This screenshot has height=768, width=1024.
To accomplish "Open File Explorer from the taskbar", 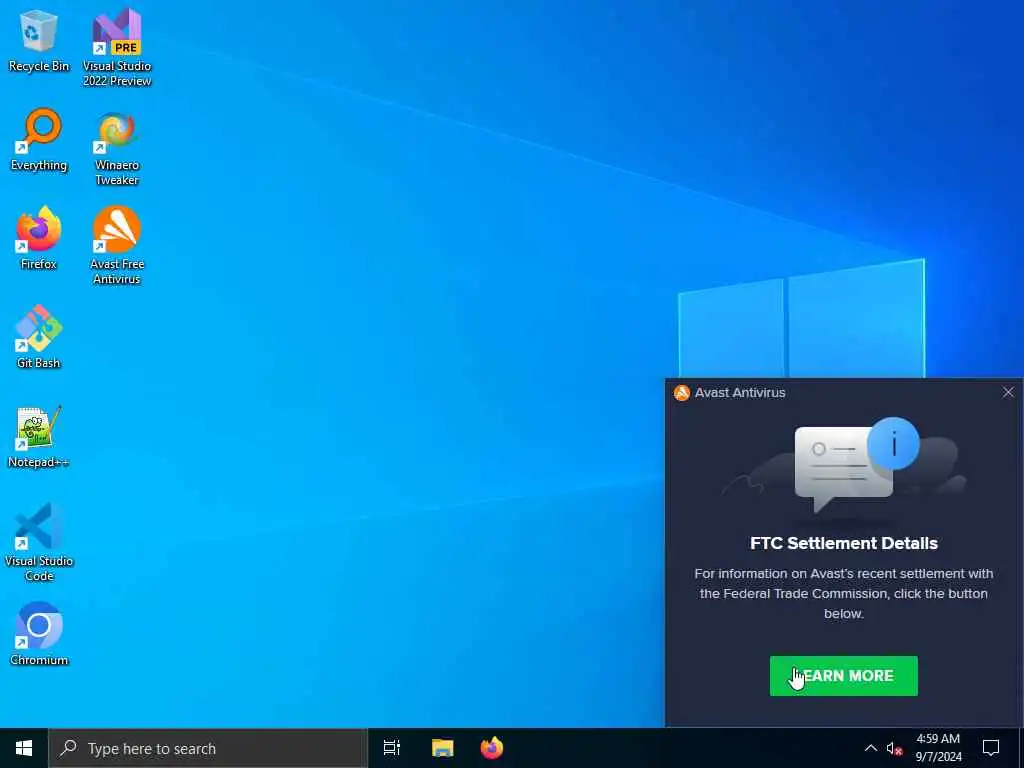I will click(x=442, y=748).
